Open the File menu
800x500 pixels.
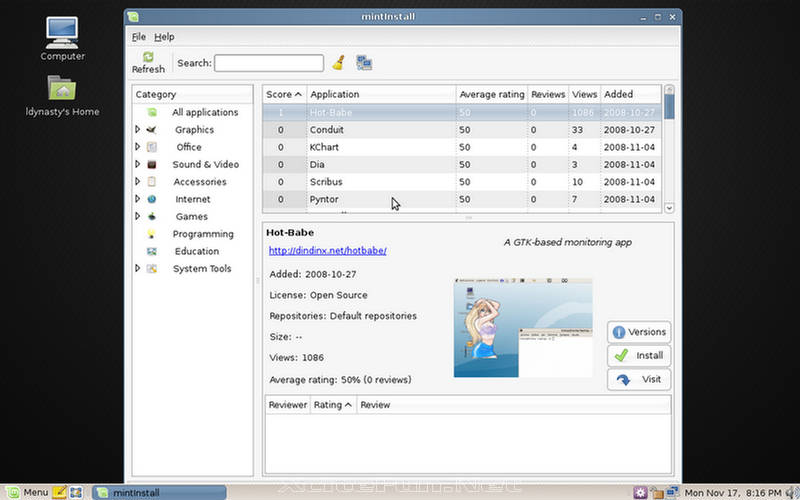pyautogui.click(x=139, y=37)
